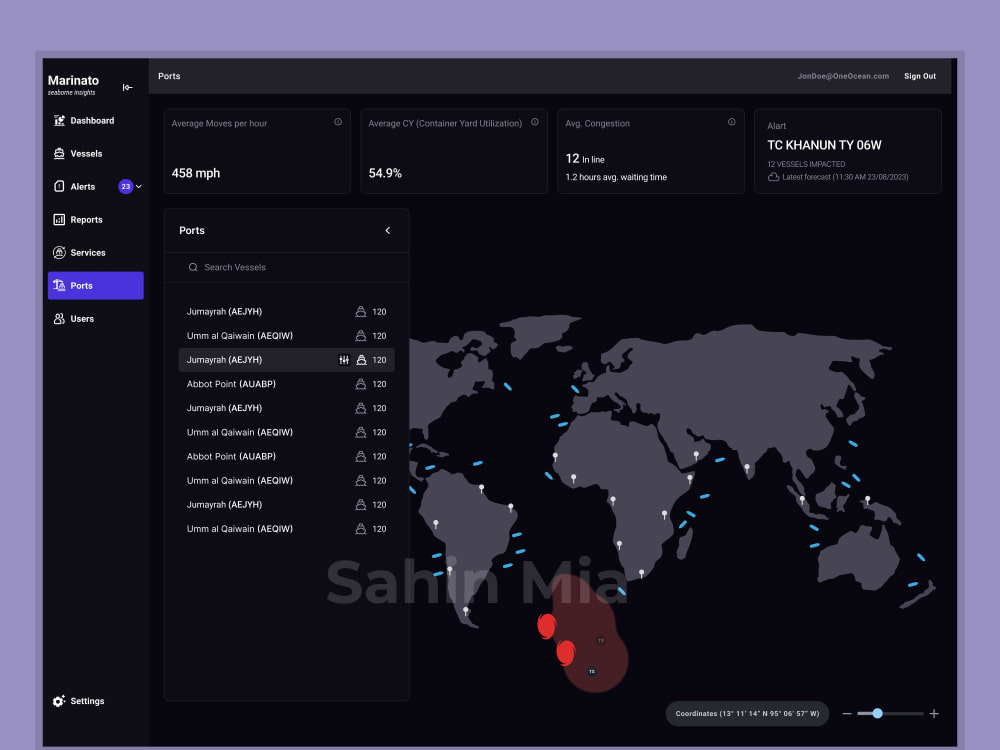This screenshot has height=750, width=1000.
Task: Open filter sliders icon on highlighted Jumayrah row
Action: click(344, 360)
